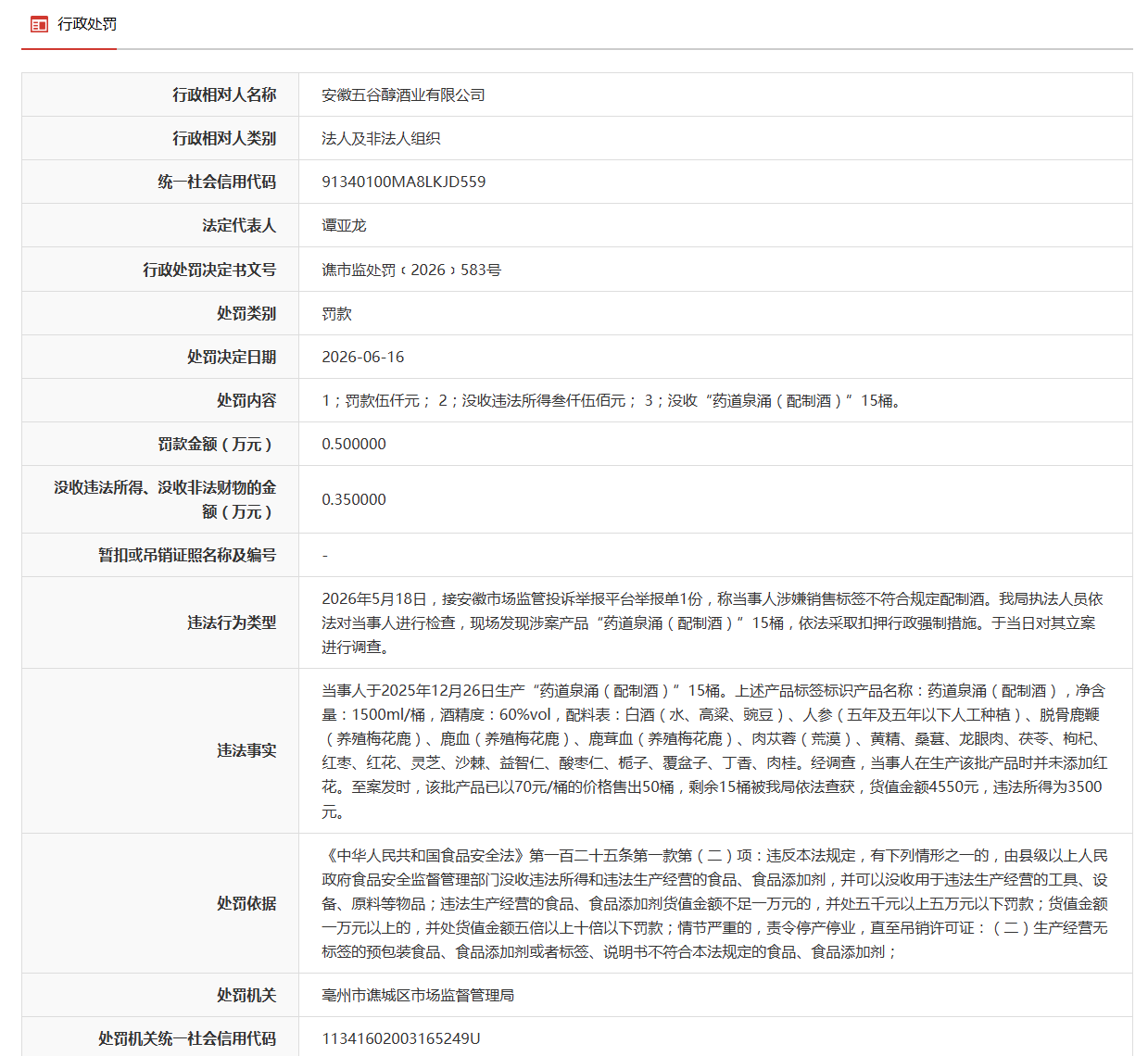The width and height of the screenshot is (1148, 1056).
Task: Click legal representative name 谭亚龙
Action: click(344, 226)
